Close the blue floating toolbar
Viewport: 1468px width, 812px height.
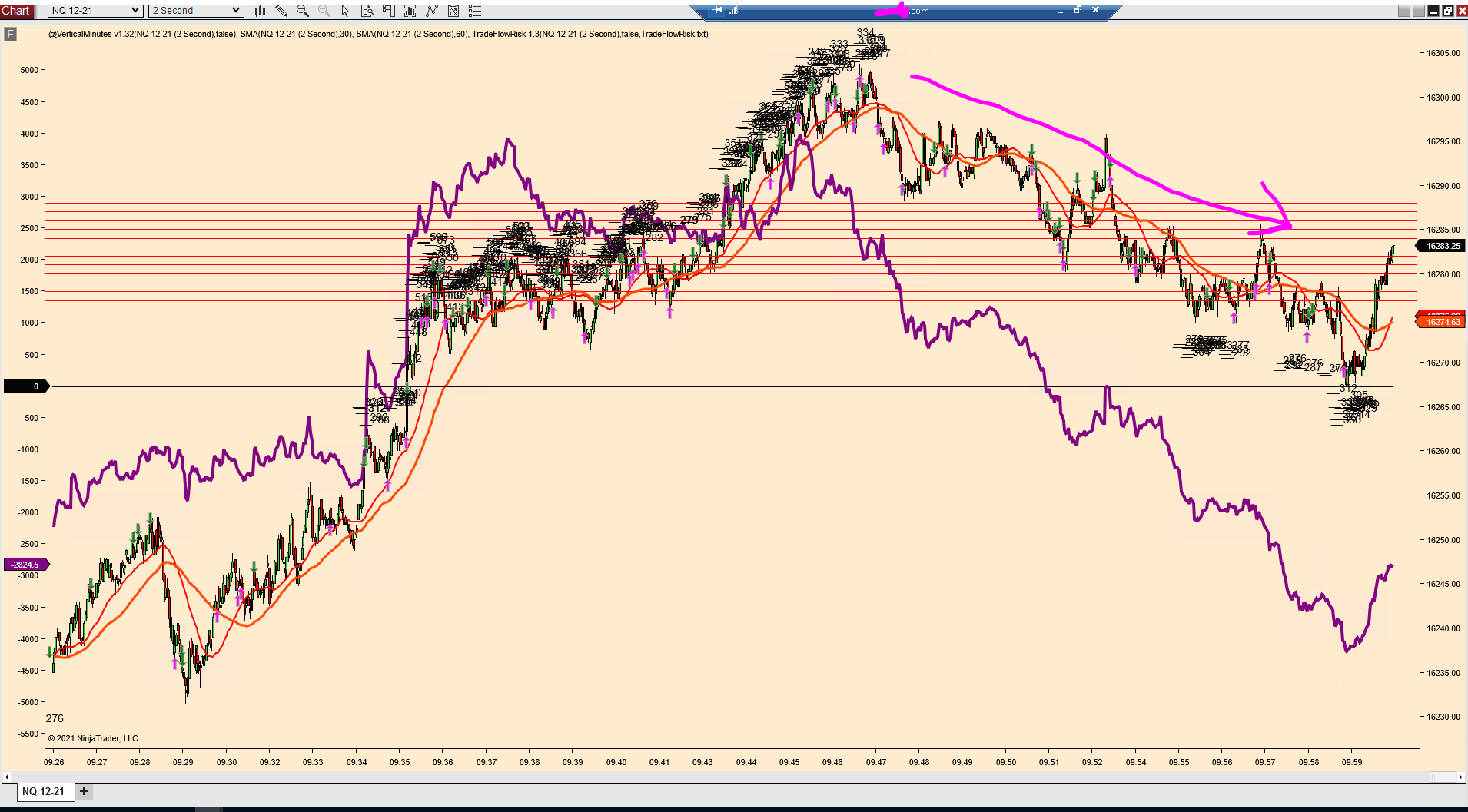click(1095, 10)
